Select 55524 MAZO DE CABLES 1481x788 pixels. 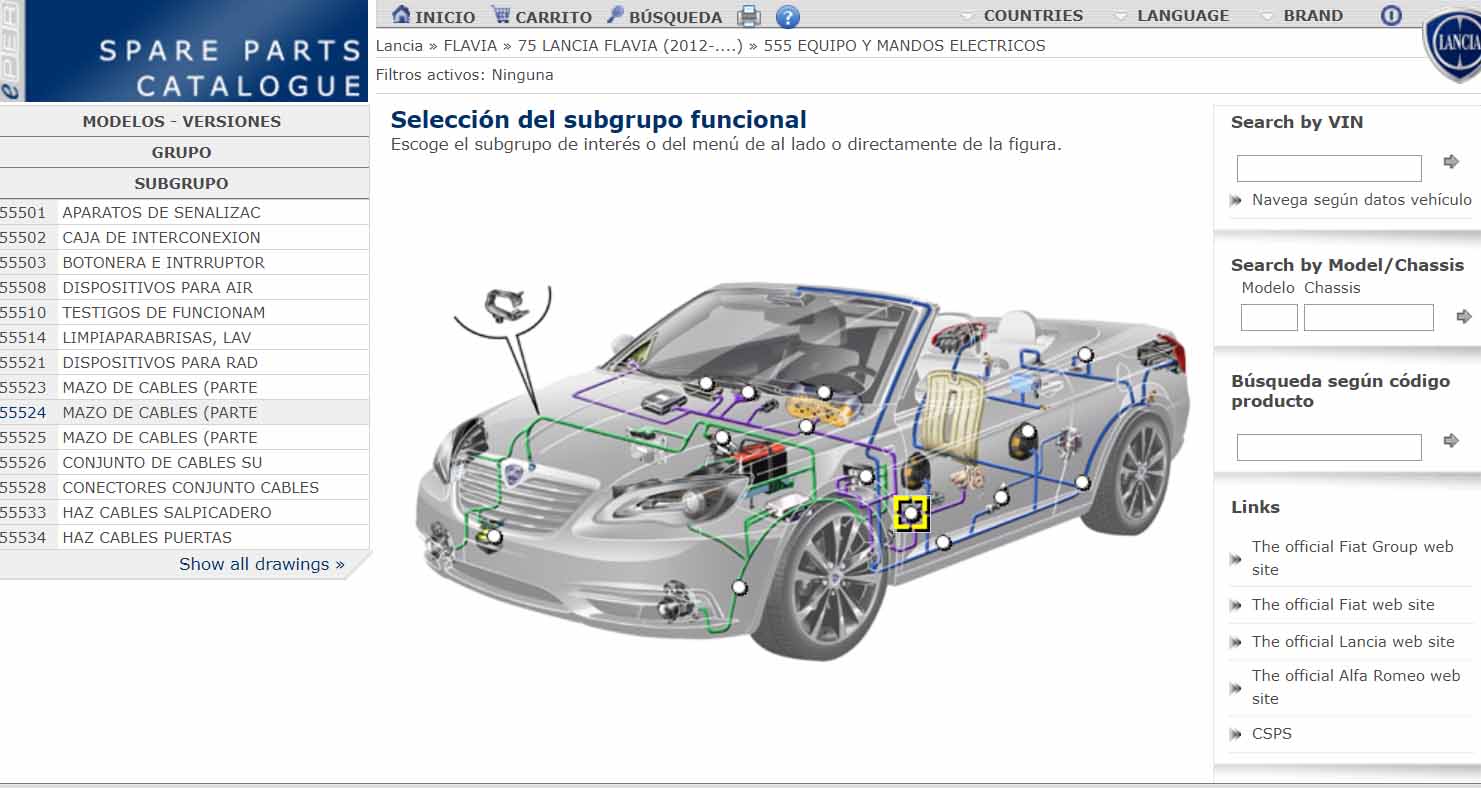(184, 412)
